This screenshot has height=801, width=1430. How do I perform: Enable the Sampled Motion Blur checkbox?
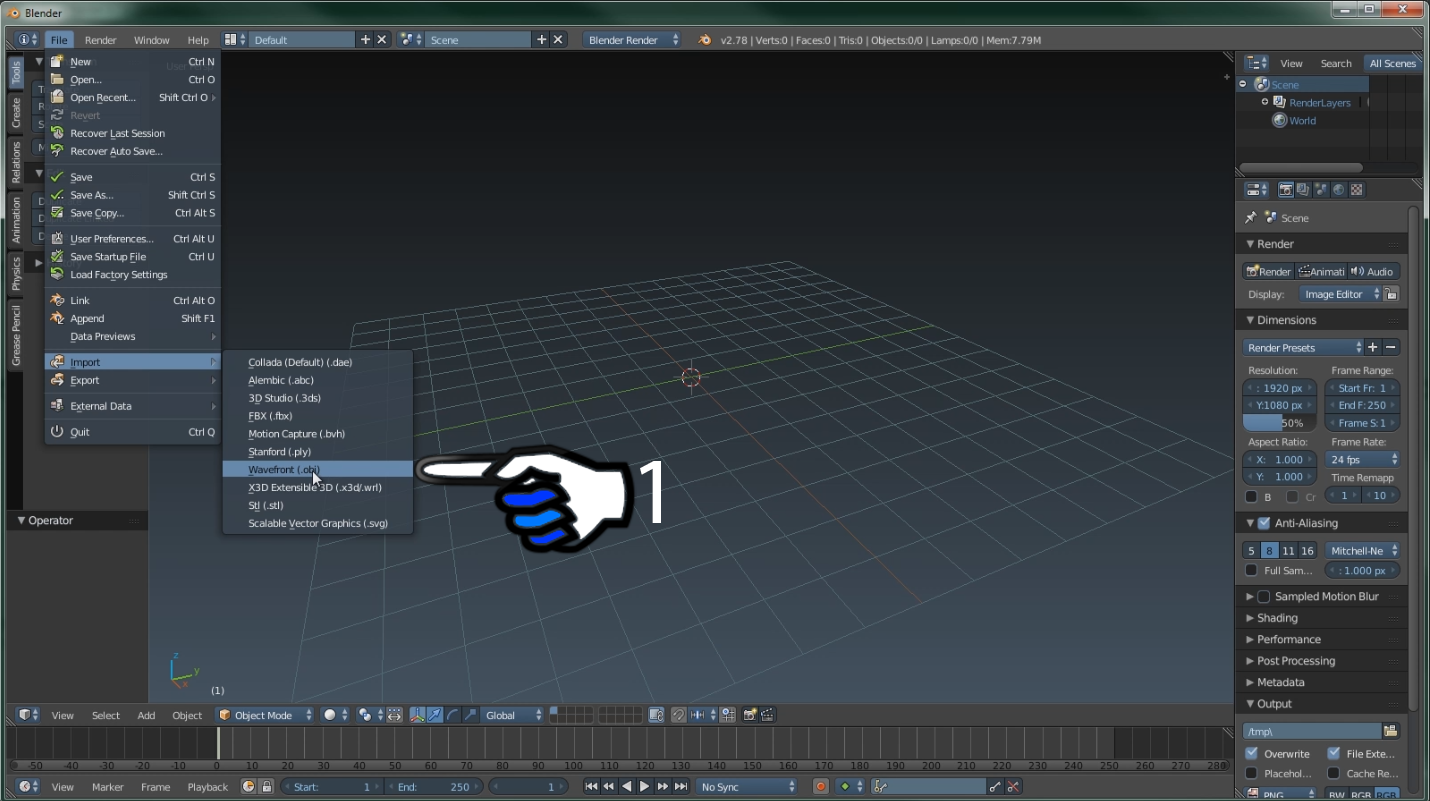pos(1264,597)
